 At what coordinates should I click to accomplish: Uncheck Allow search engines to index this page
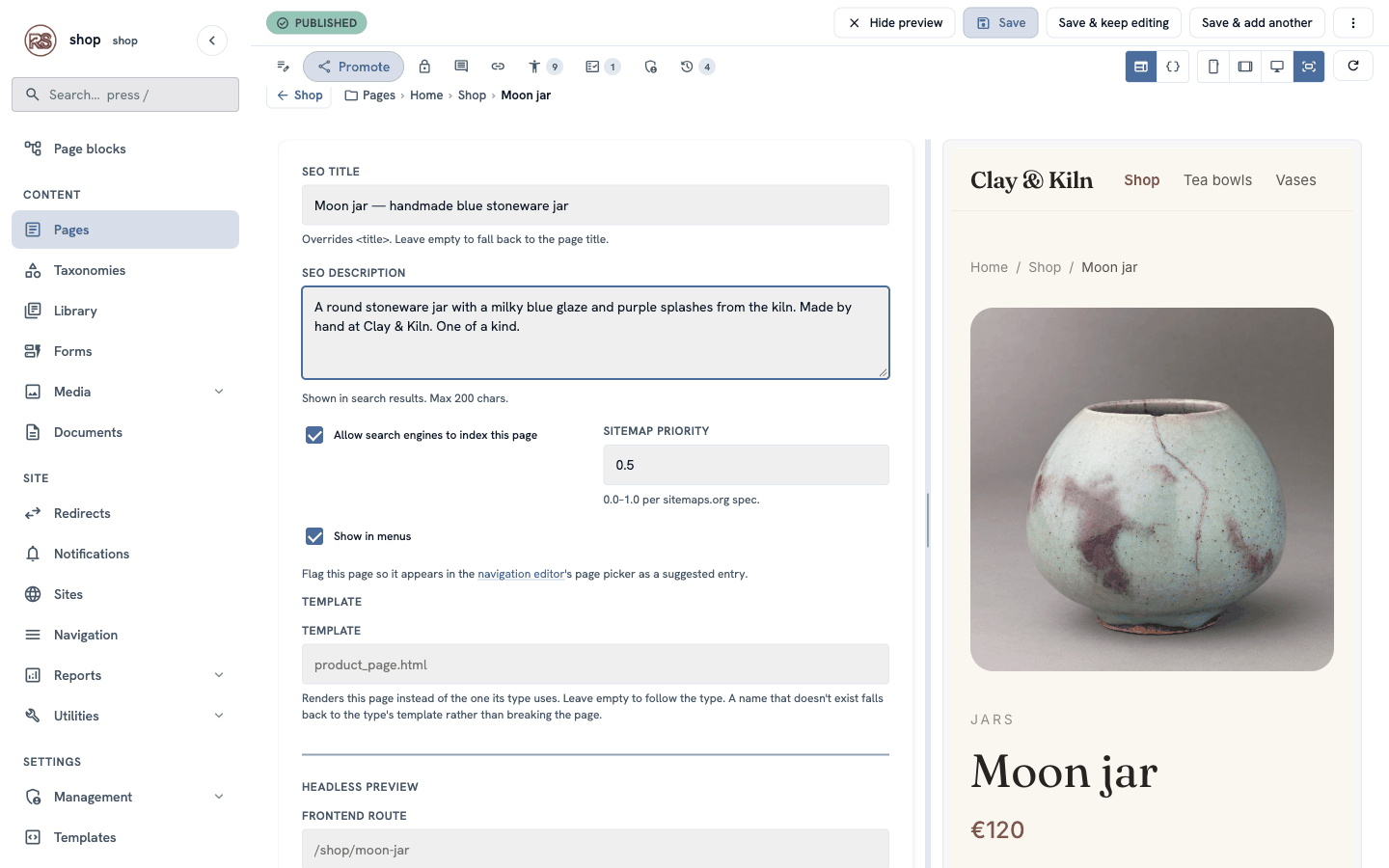coord(314,435)
